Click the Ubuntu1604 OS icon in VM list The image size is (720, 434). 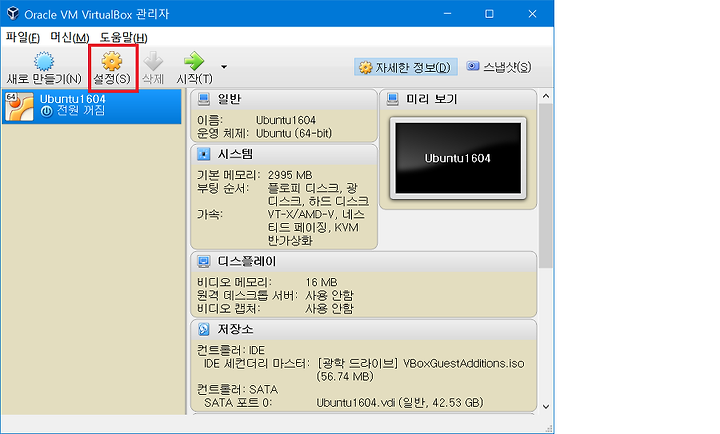(x=19, y=107)
